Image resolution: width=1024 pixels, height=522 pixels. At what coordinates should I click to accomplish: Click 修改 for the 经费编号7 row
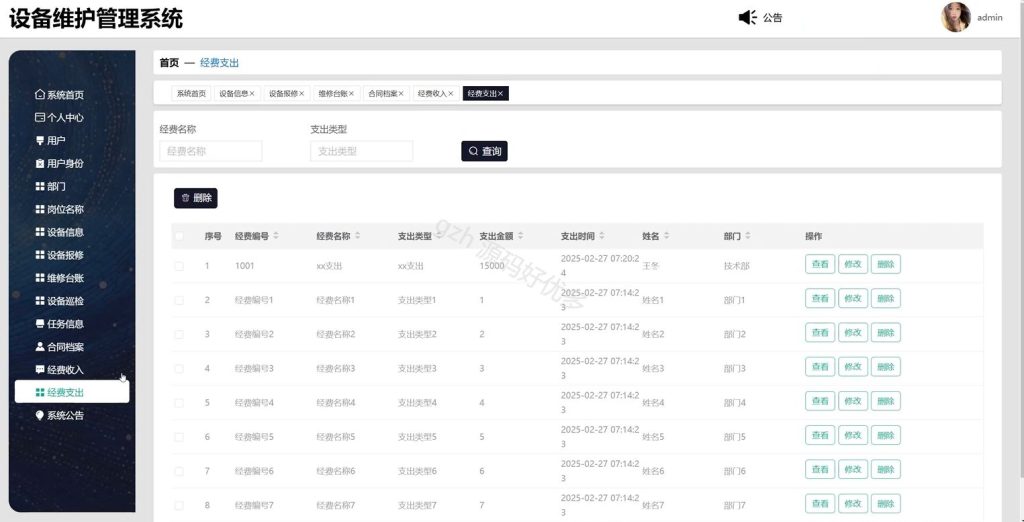click(853, 504)
